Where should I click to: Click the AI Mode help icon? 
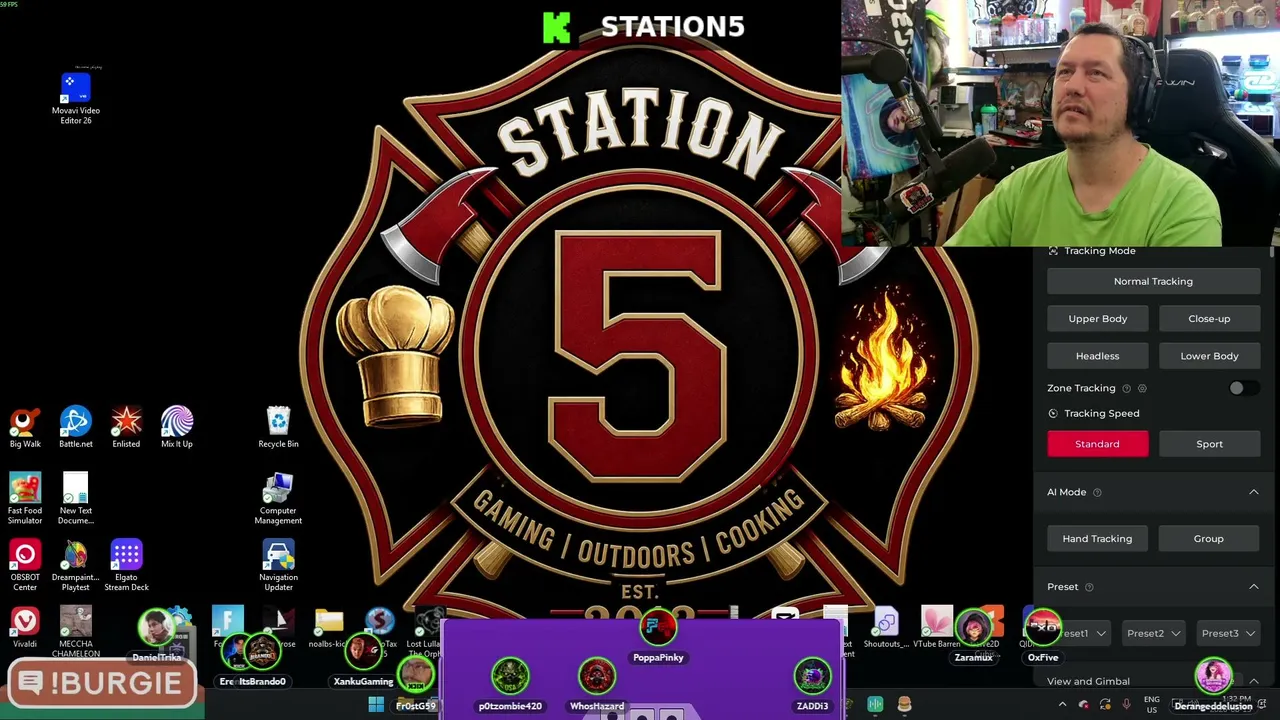coord(1097,492)
